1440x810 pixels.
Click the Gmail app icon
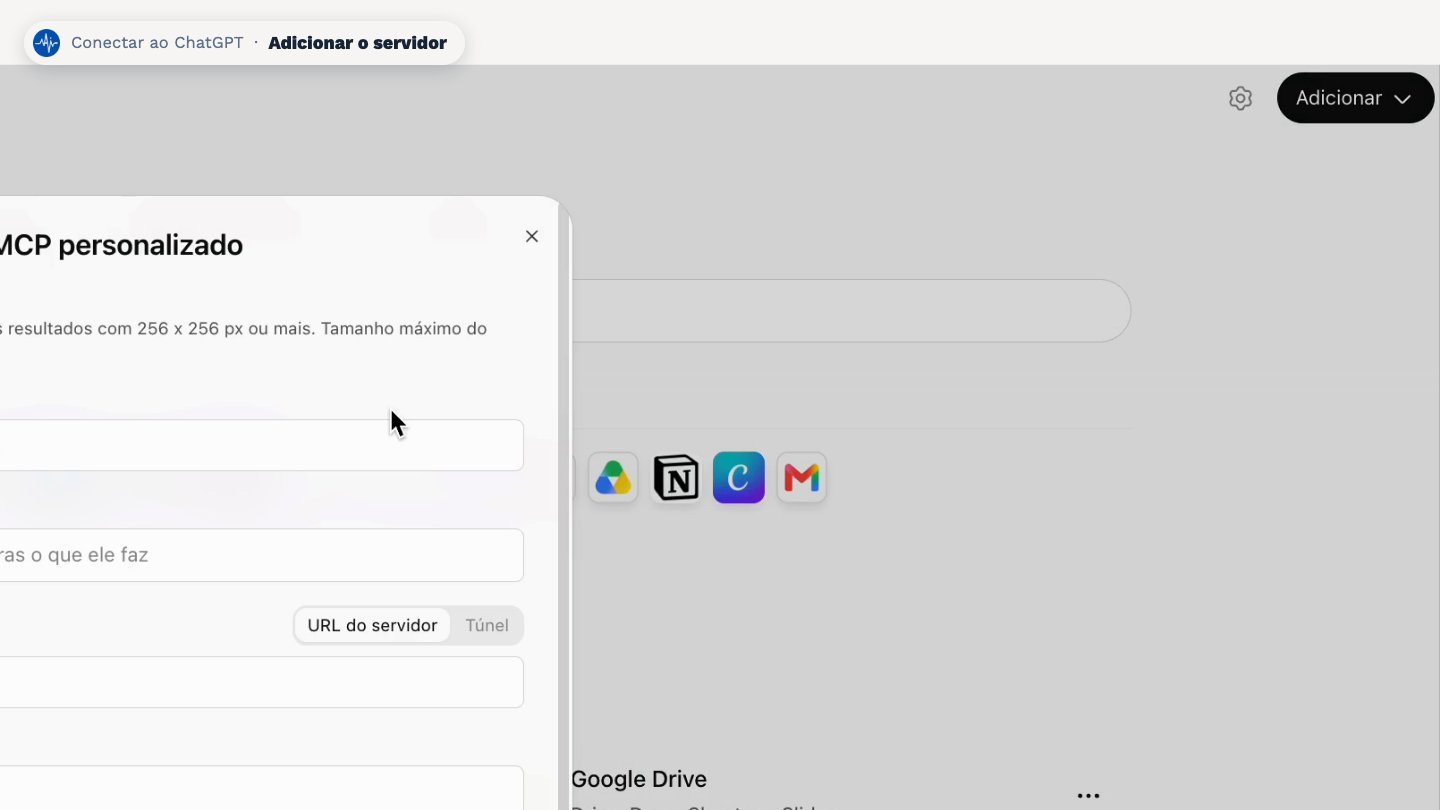pyautogui.click(x=802, y=478)
